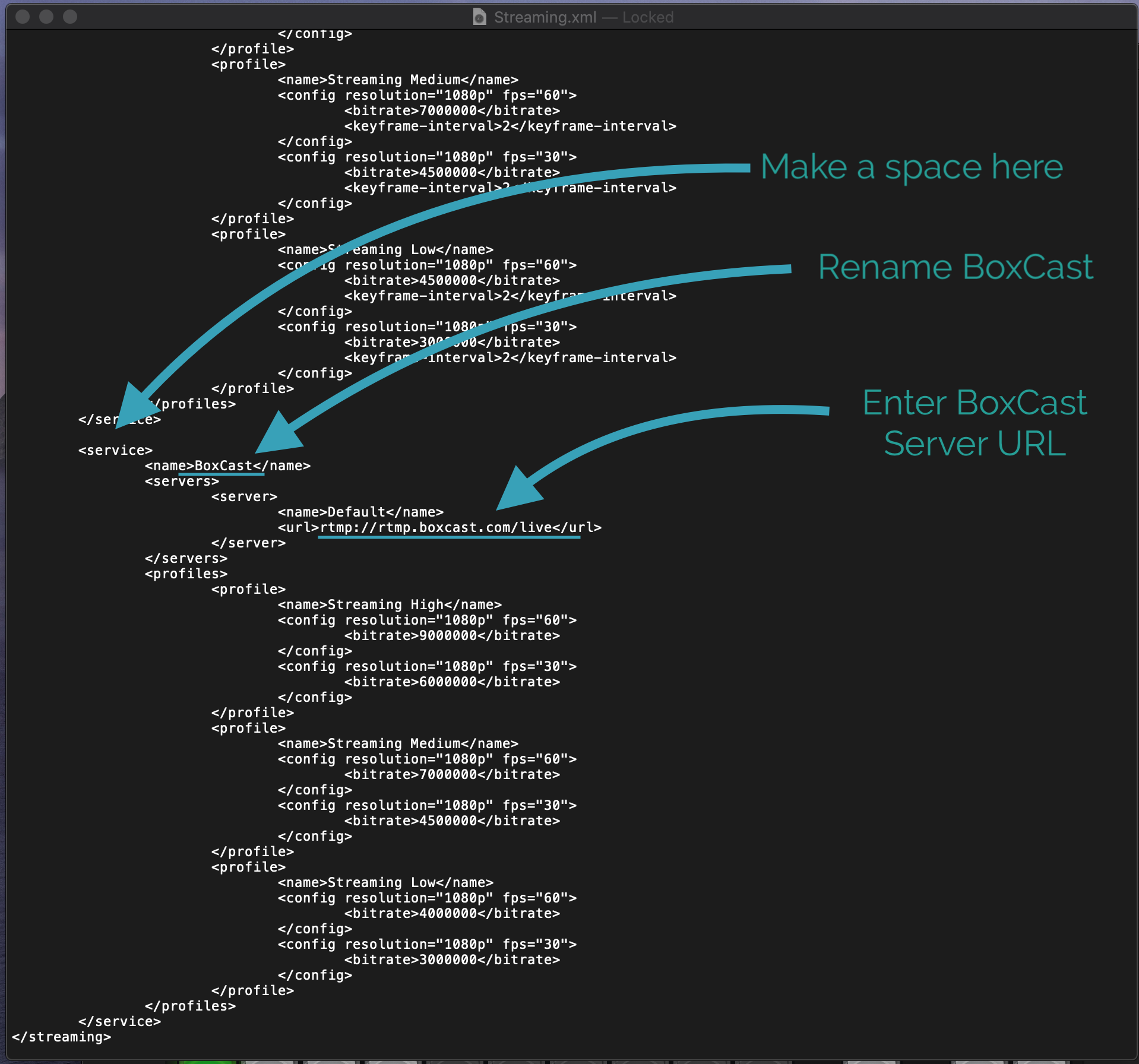Viewport: 1139px width, 1064px height.
Task: Click the Streaming.xml title in the title bar
Action: click(x=545, y=17)
